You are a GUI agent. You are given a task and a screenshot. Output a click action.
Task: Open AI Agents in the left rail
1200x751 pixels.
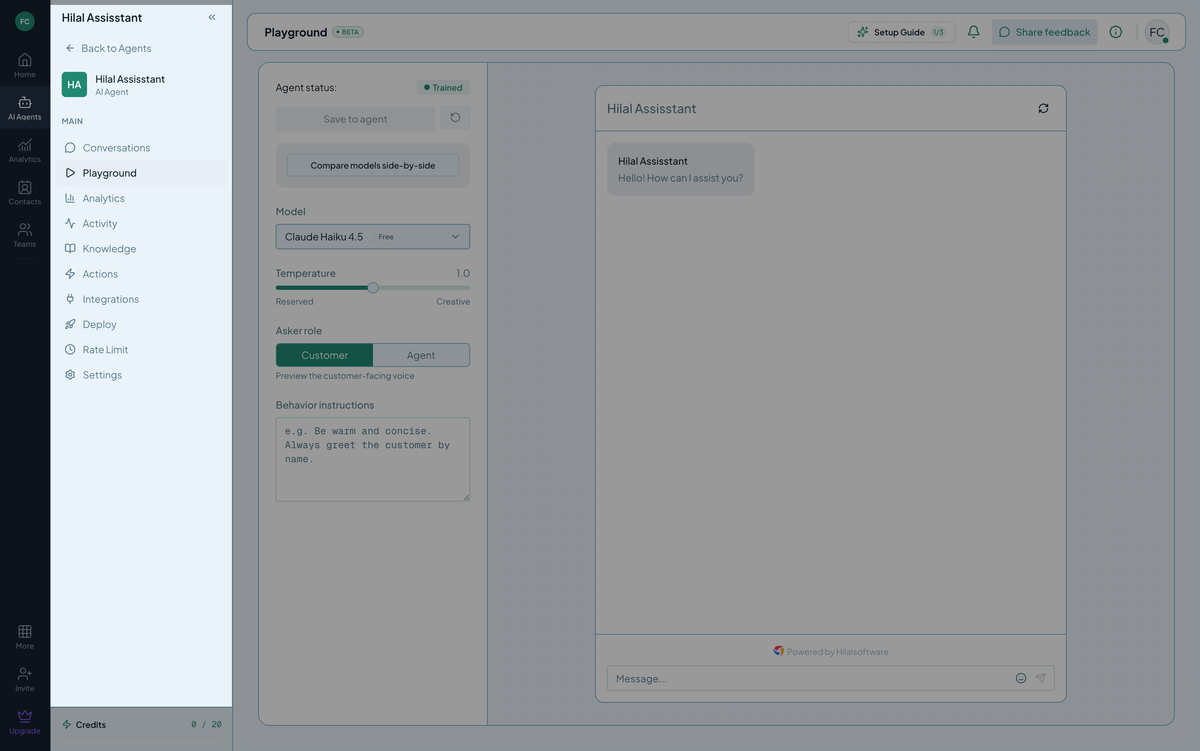[25, 108]
